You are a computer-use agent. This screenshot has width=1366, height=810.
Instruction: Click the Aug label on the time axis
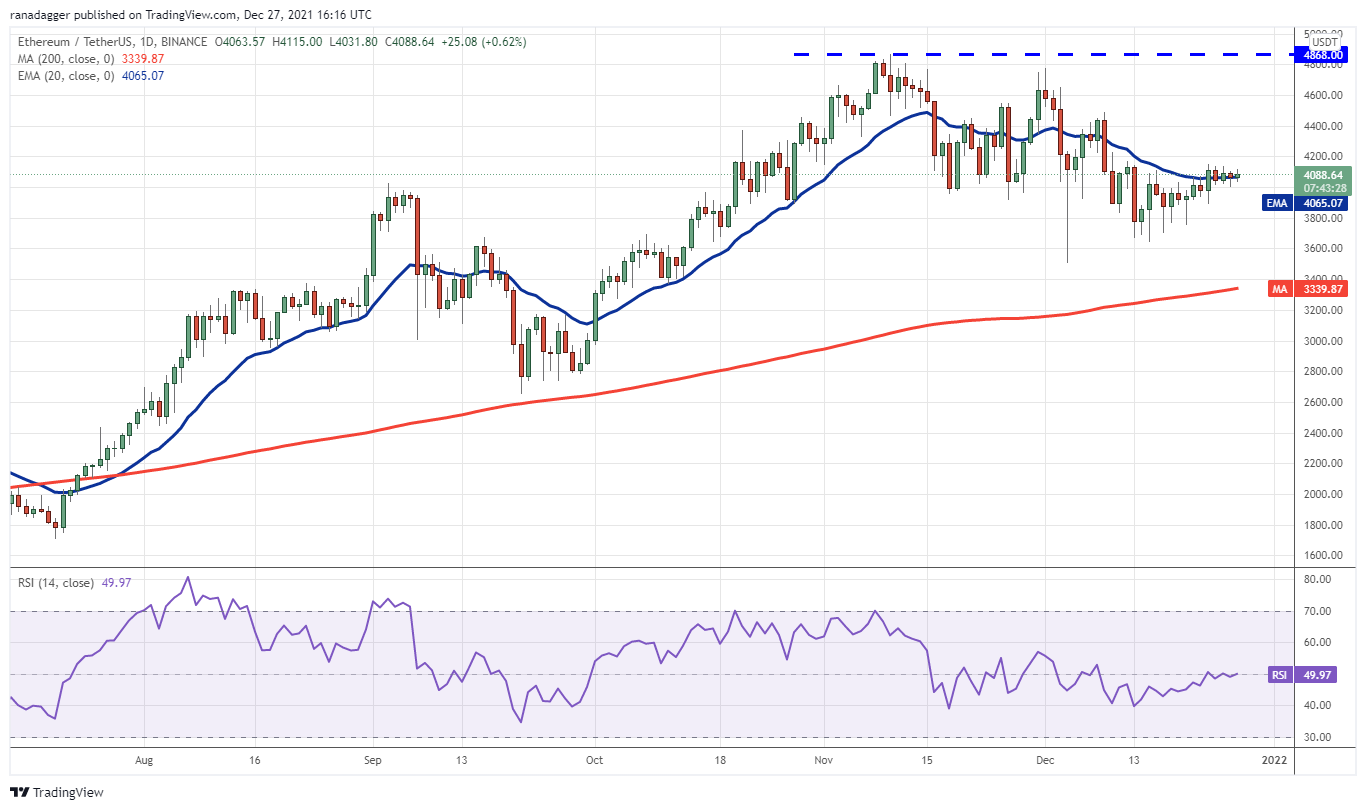pos(144,759)
